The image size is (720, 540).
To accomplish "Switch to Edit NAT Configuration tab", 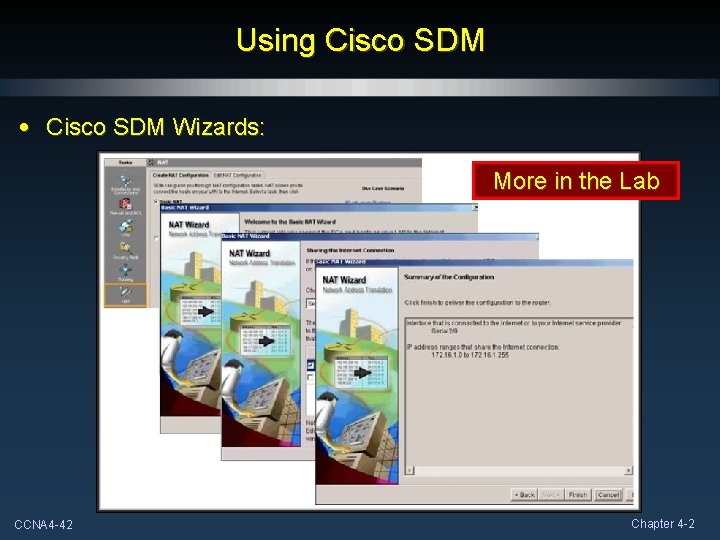I will [237, 175].
